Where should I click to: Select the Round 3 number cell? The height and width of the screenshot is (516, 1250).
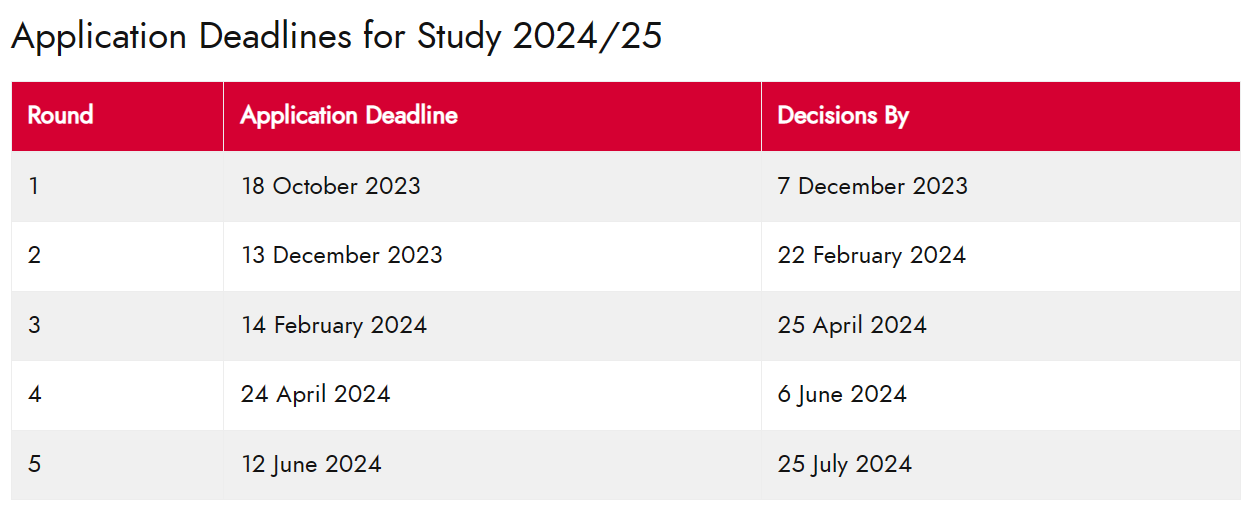34,325
